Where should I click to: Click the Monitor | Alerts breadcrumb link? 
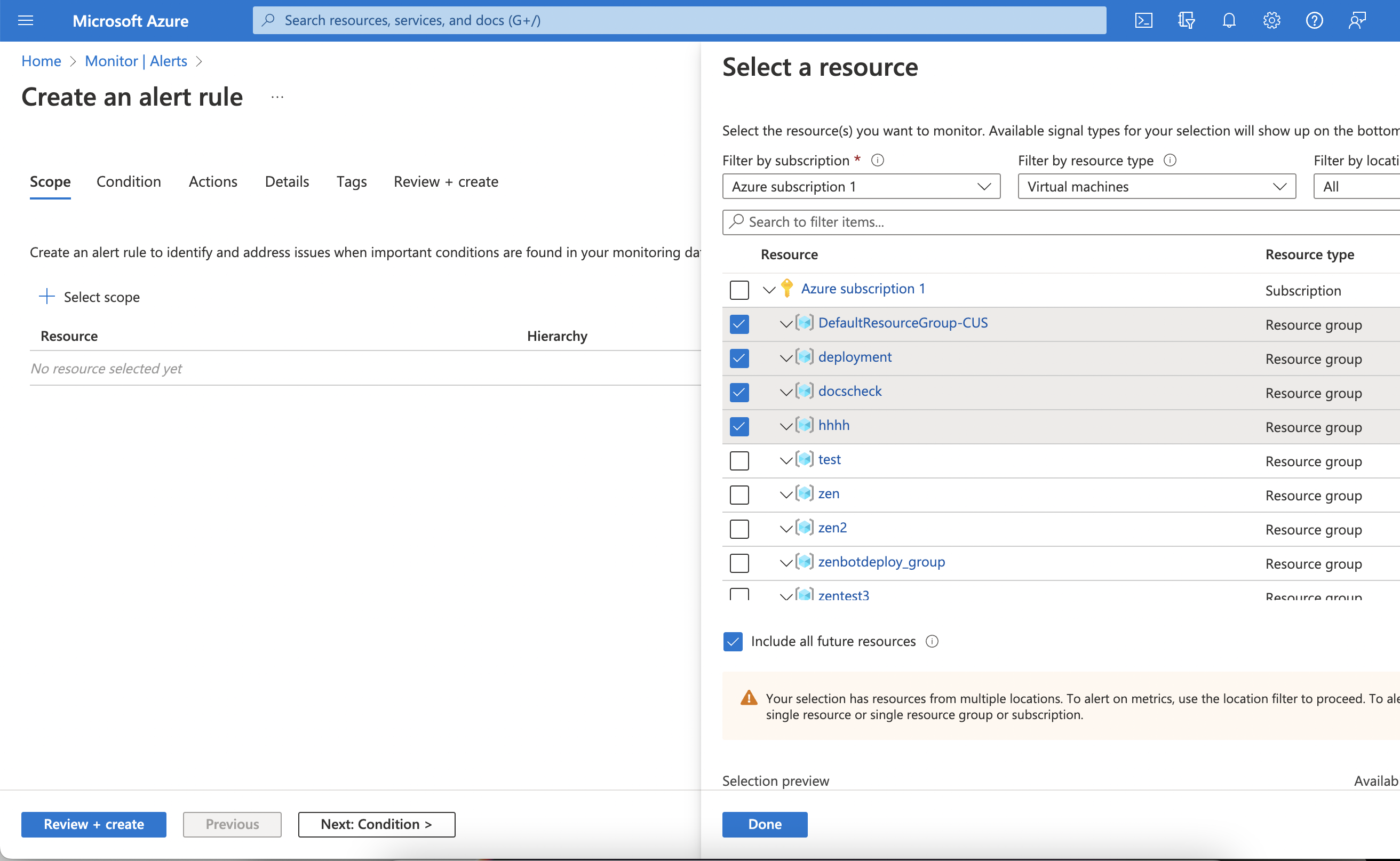[x=136, y=61]
